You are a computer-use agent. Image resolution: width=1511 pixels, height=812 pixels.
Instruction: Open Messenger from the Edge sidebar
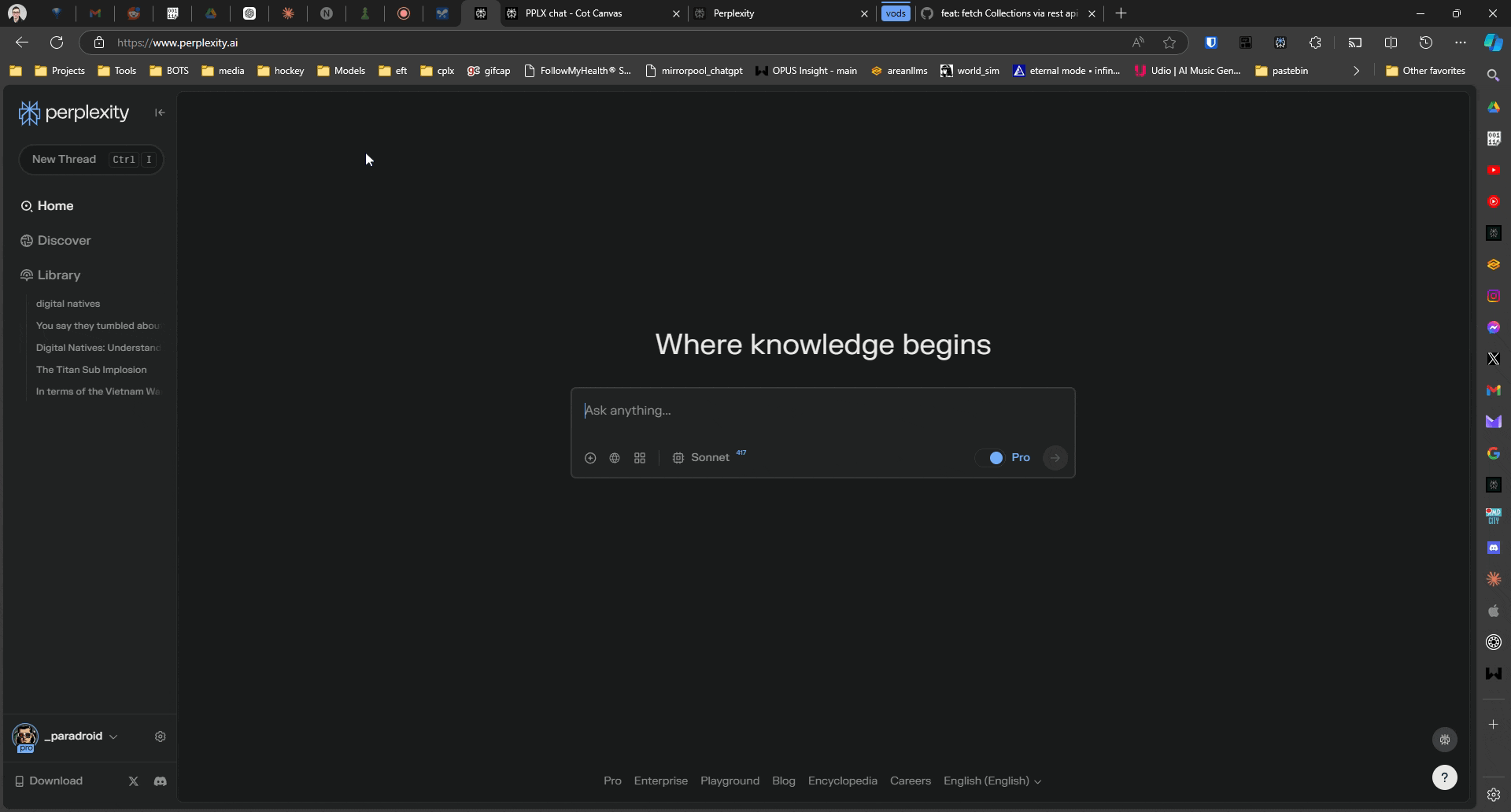[x=1494, y=327]
